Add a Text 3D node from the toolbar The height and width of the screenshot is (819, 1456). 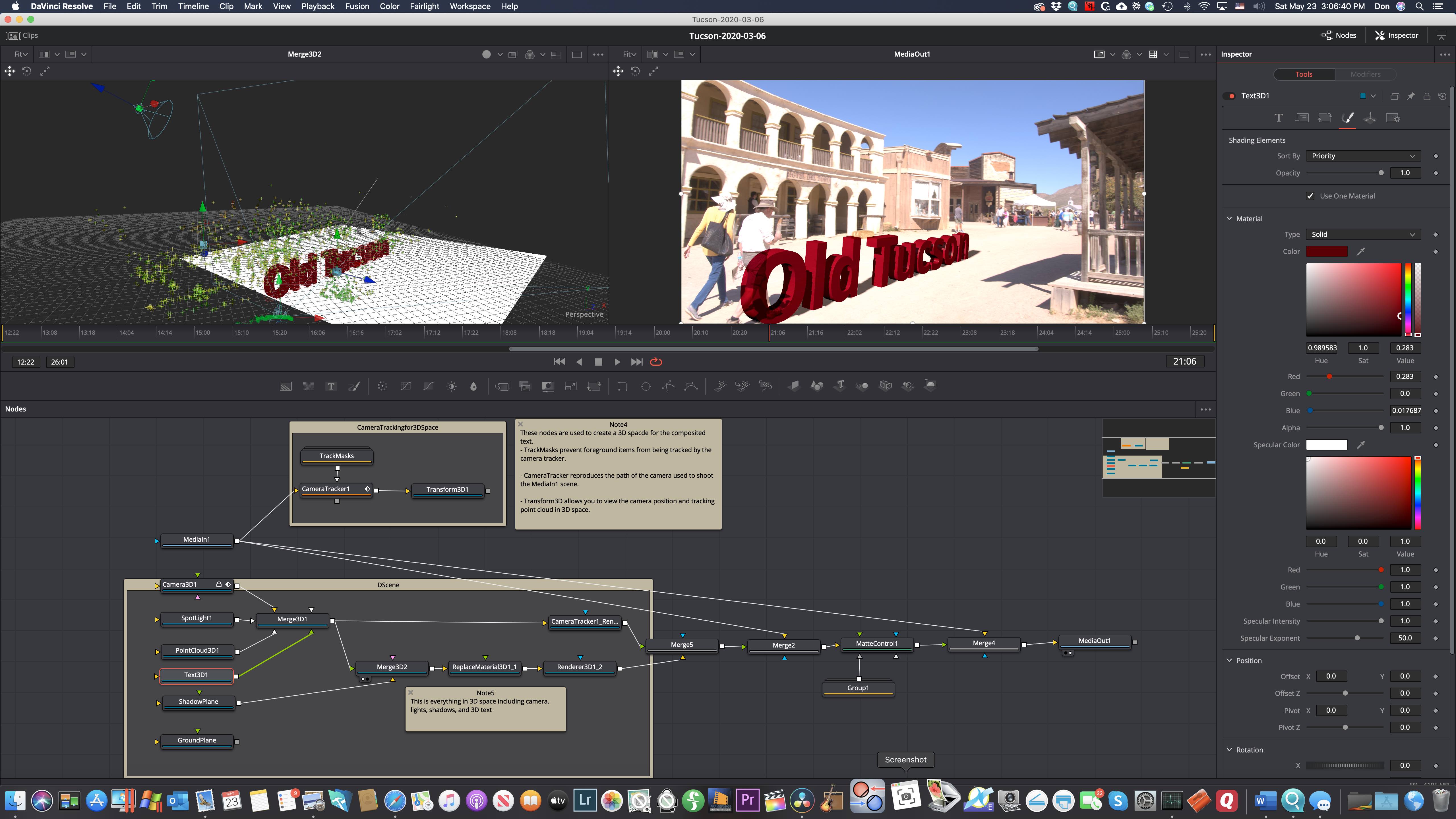[840, 386]
